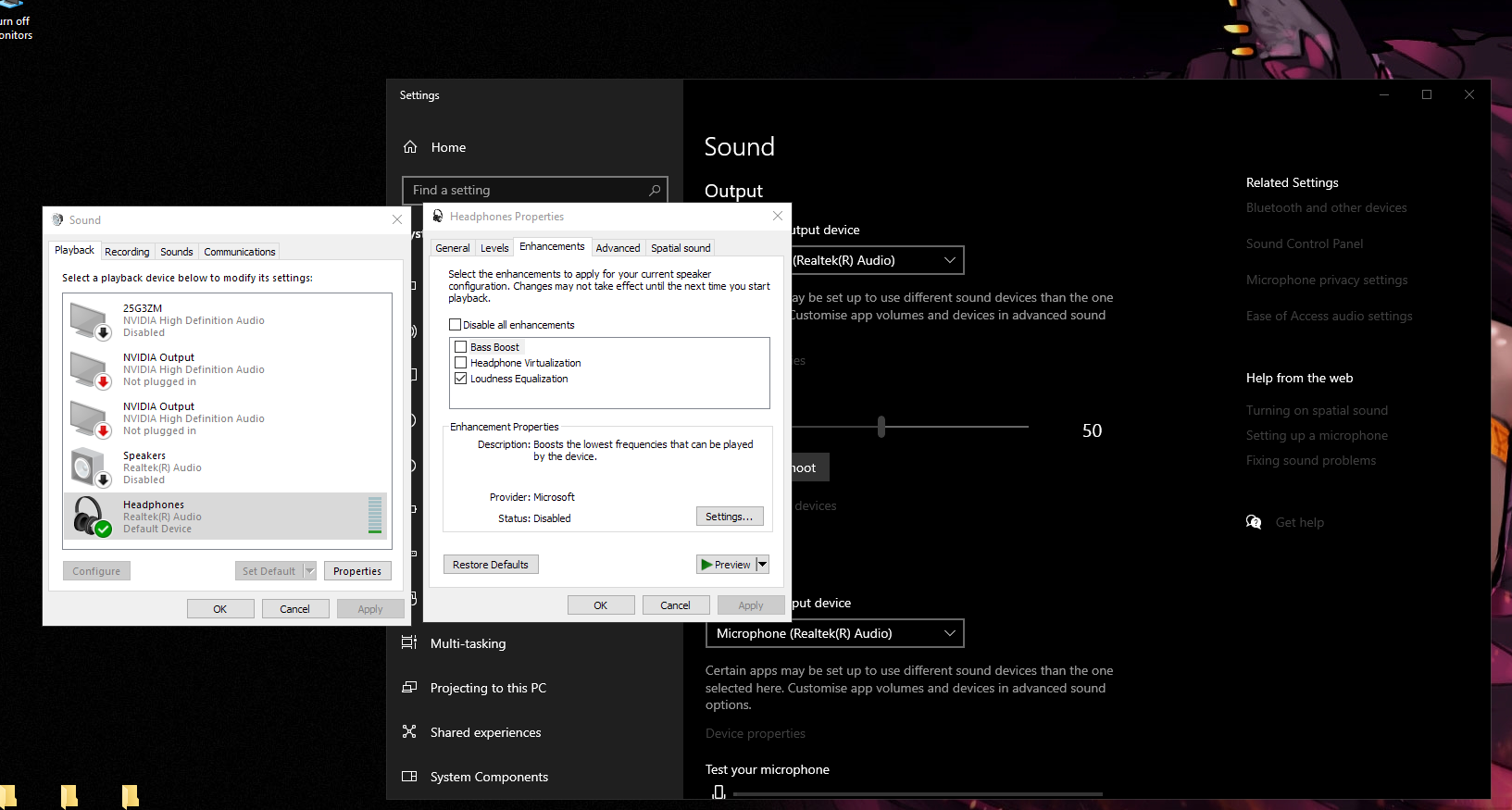The width and height of the screenshot is (1512, 810).
Task: Open Setting up a microphone link
Action: [1317, 435]
